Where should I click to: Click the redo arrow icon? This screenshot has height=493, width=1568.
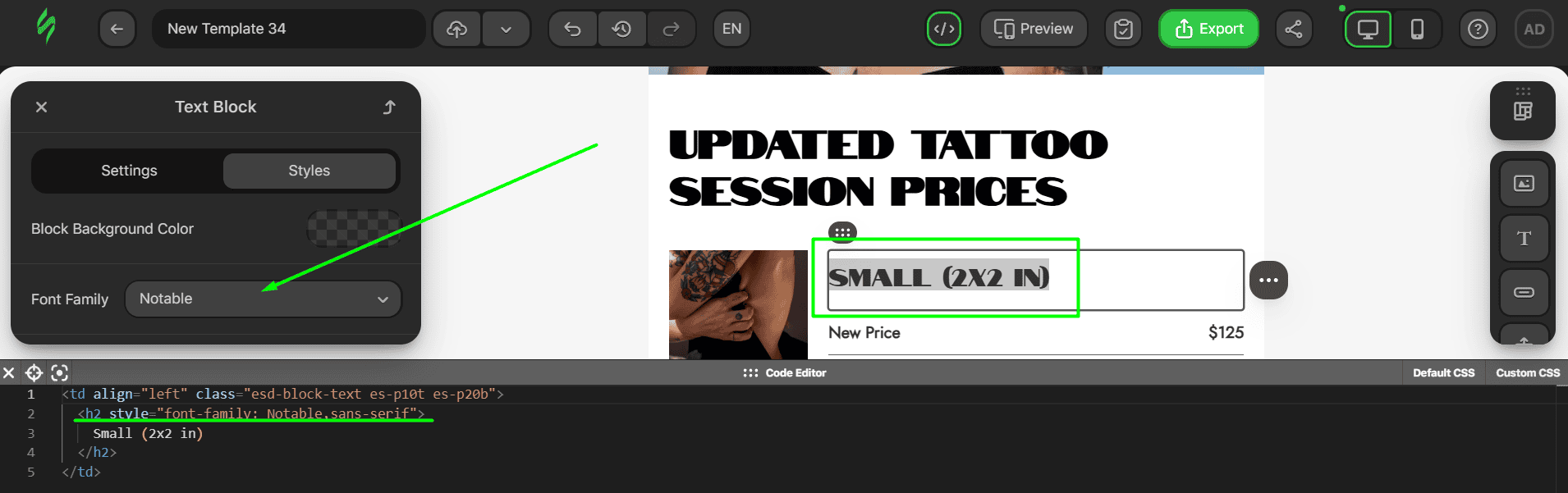[x=671, y=29]
